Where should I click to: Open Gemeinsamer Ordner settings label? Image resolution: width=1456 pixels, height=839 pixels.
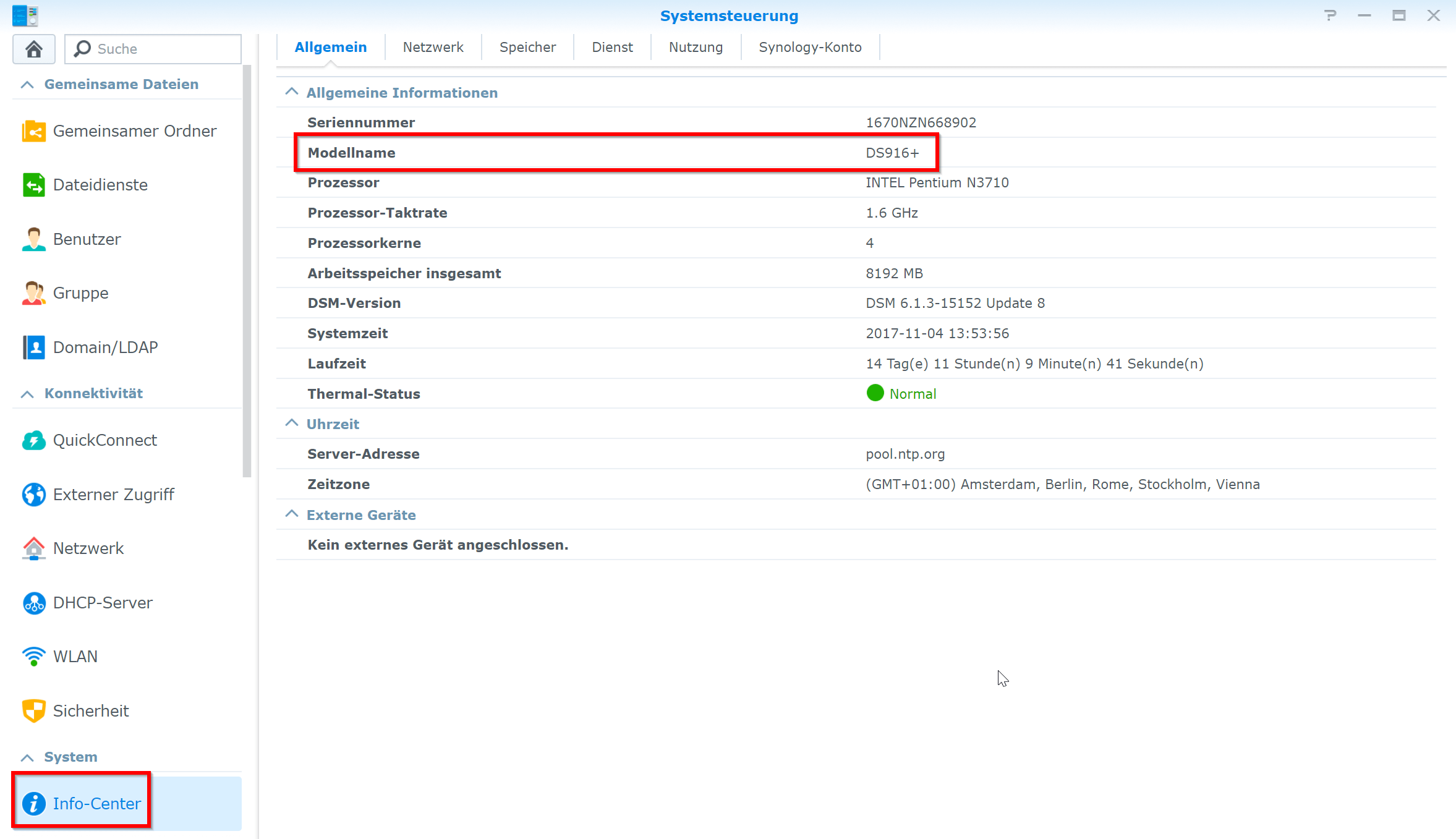(x=135, y=131)
